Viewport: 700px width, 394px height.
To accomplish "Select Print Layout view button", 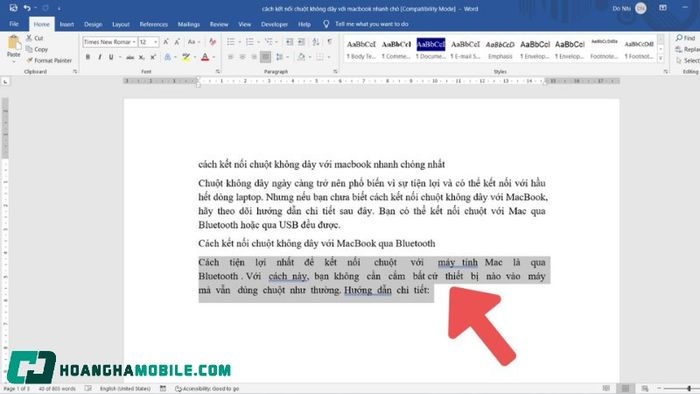I will pos(625,388).
